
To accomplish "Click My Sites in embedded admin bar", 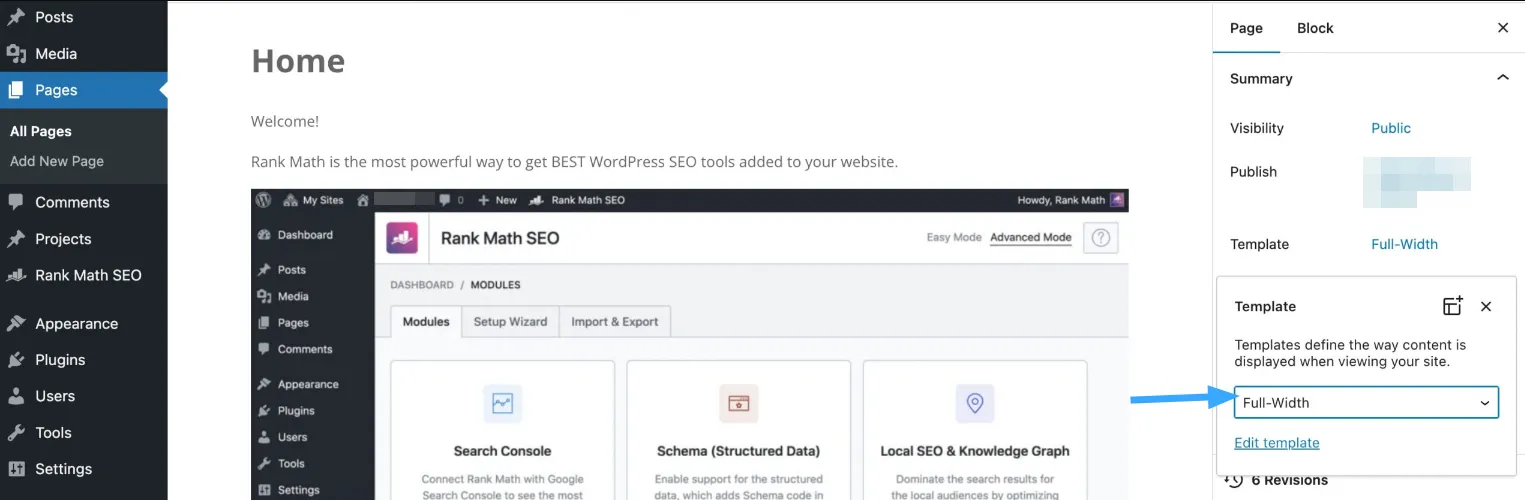I will [314, 200].
